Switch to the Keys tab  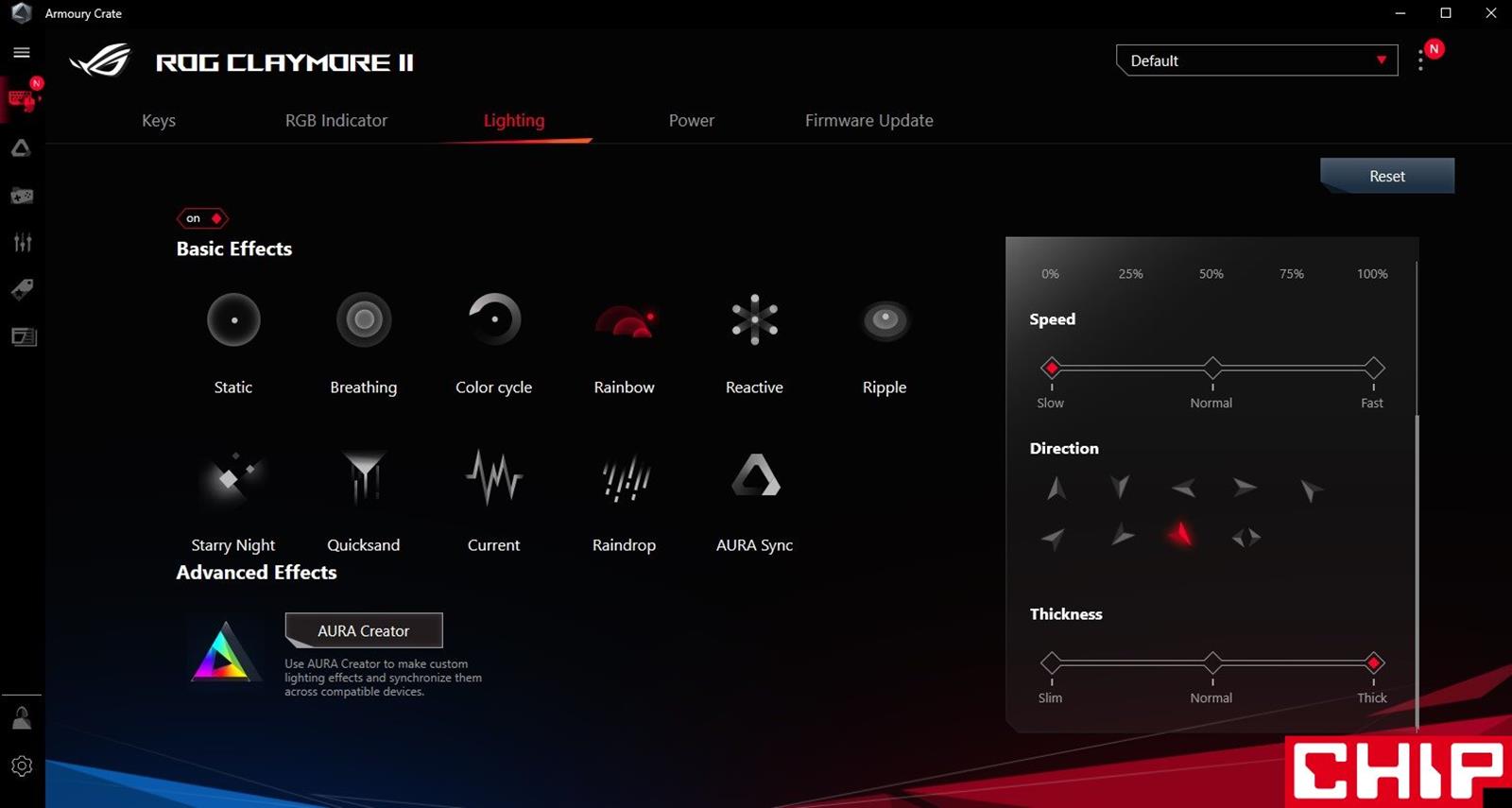[x=159, y=121]
